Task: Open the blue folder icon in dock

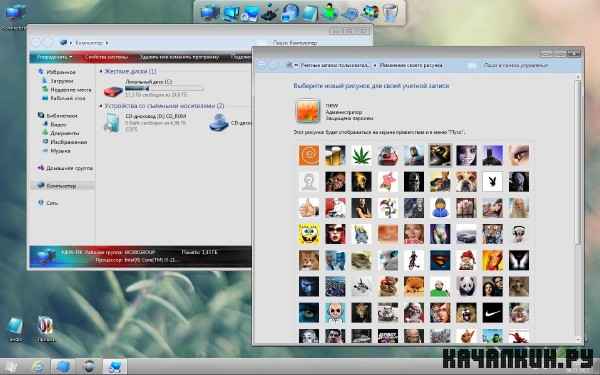Action: coord(310,14)
